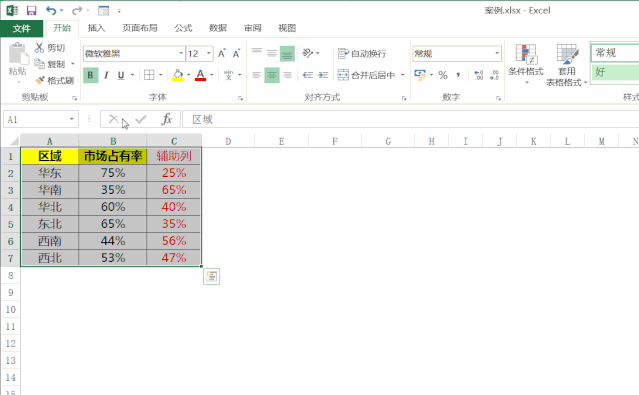Open the number format dropdown 常规
Image resolution: width=639 pixels, height=395 pixels.
tap(497, 53)
